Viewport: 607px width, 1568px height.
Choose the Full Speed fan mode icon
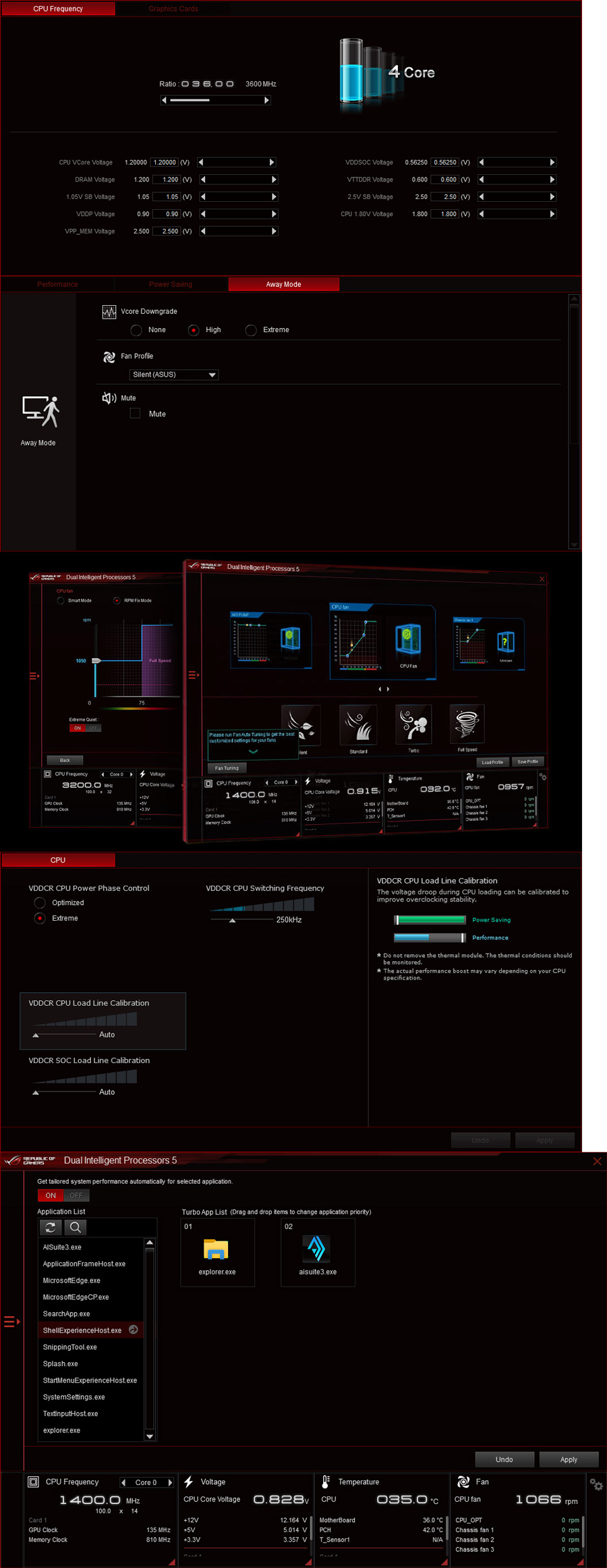tap(467, 724)
